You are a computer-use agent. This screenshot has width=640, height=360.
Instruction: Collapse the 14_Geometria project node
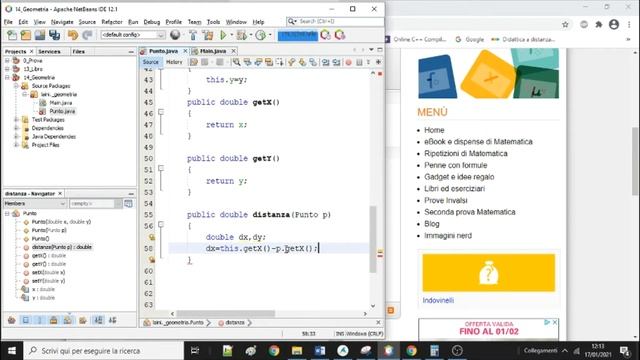(x=7, y=77)
